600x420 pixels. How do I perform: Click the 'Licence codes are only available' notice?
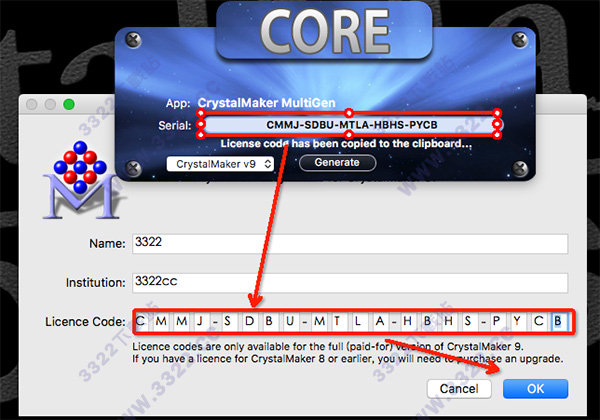328,347
